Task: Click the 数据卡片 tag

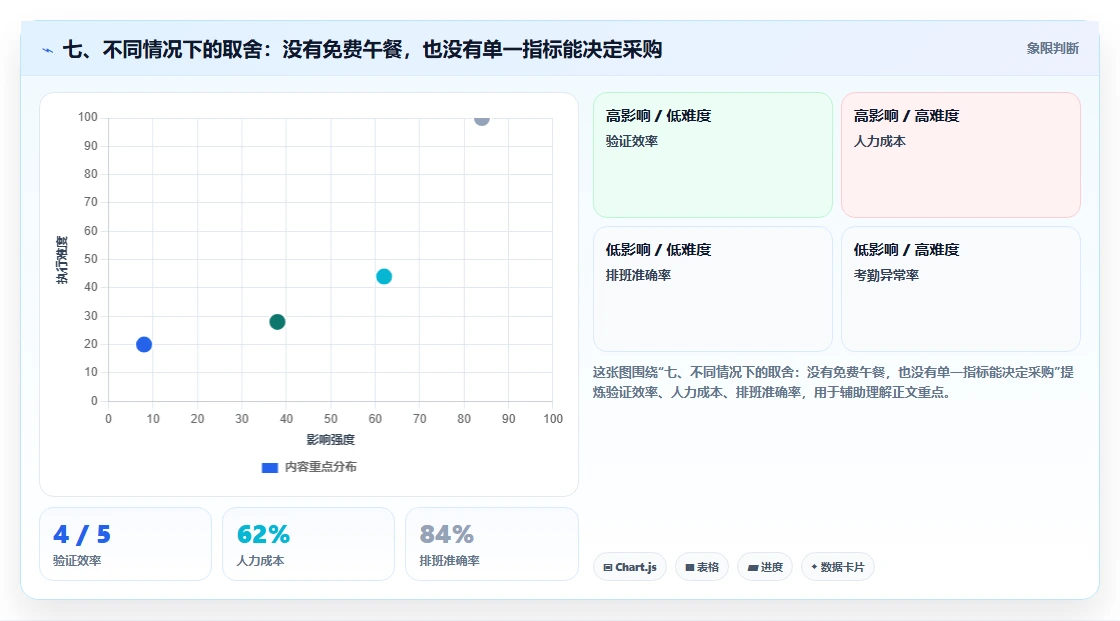Action: (x=837, y=567)
